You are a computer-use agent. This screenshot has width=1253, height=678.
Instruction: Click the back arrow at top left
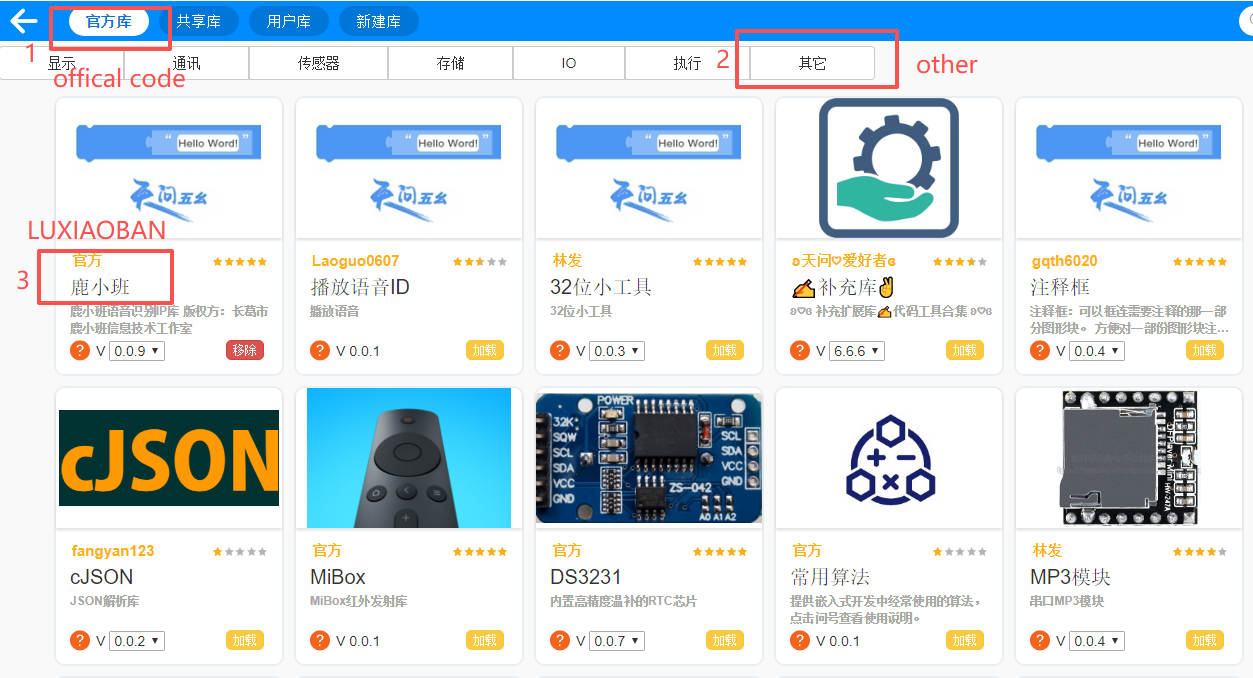22,21
